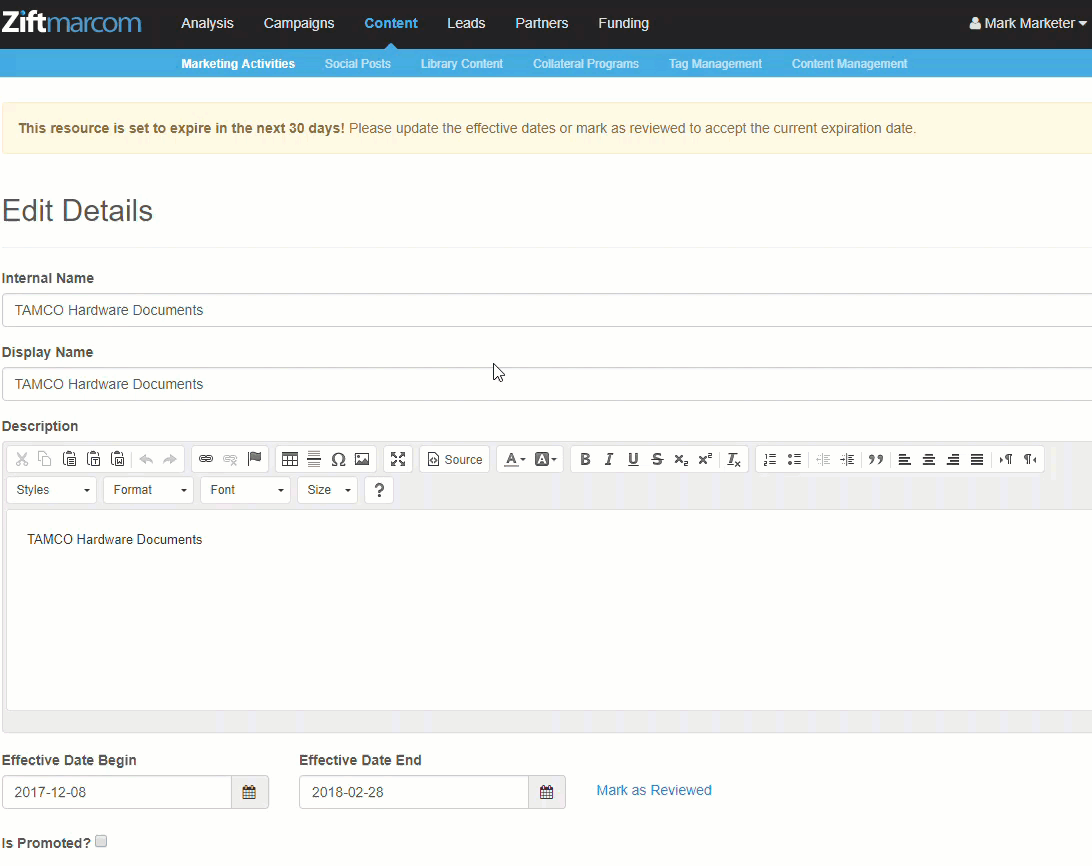Click the Decrease Indent icon

(823, 459)
